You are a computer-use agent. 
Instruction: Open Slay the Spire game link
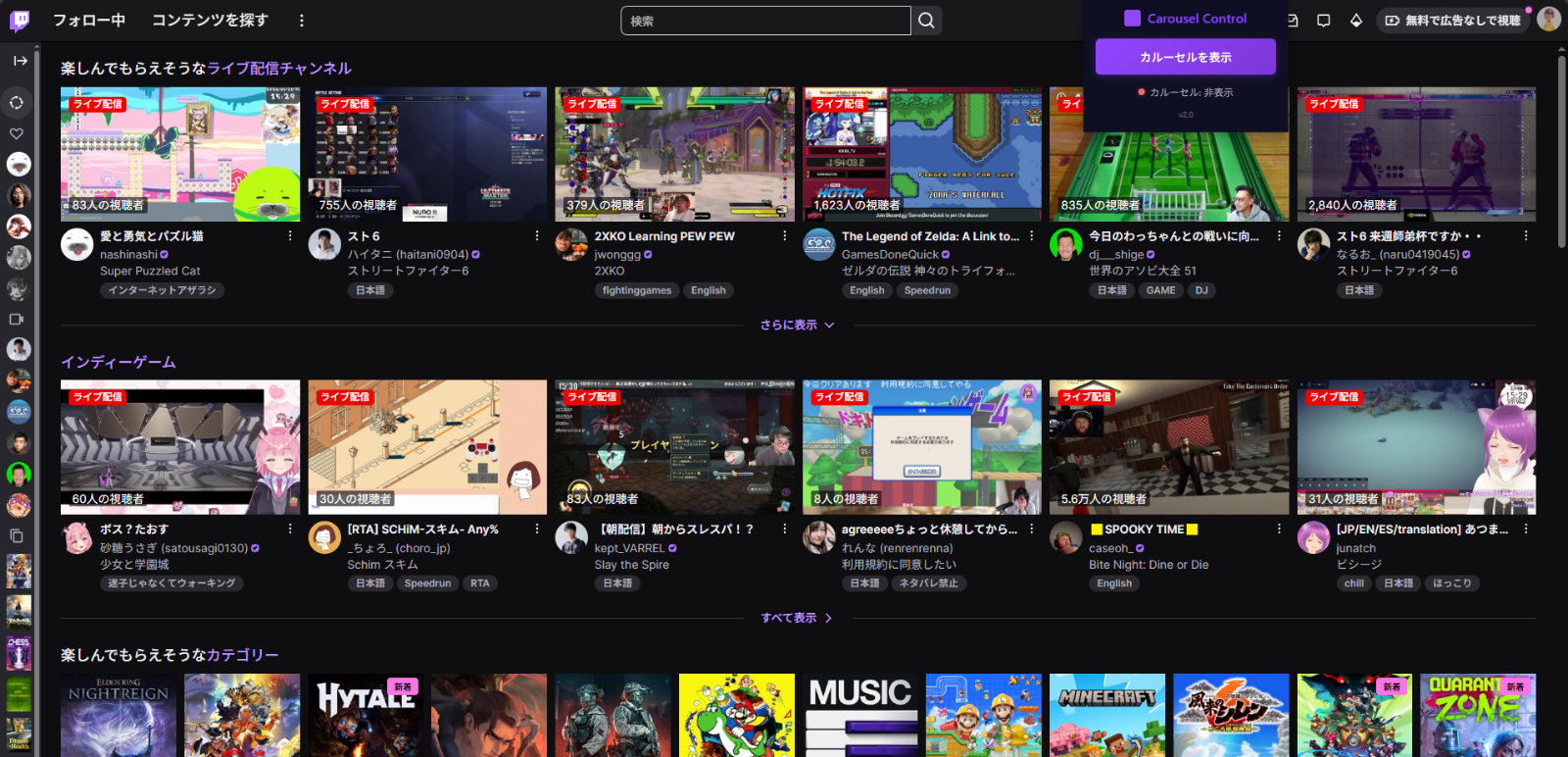[x=632, y=565]
